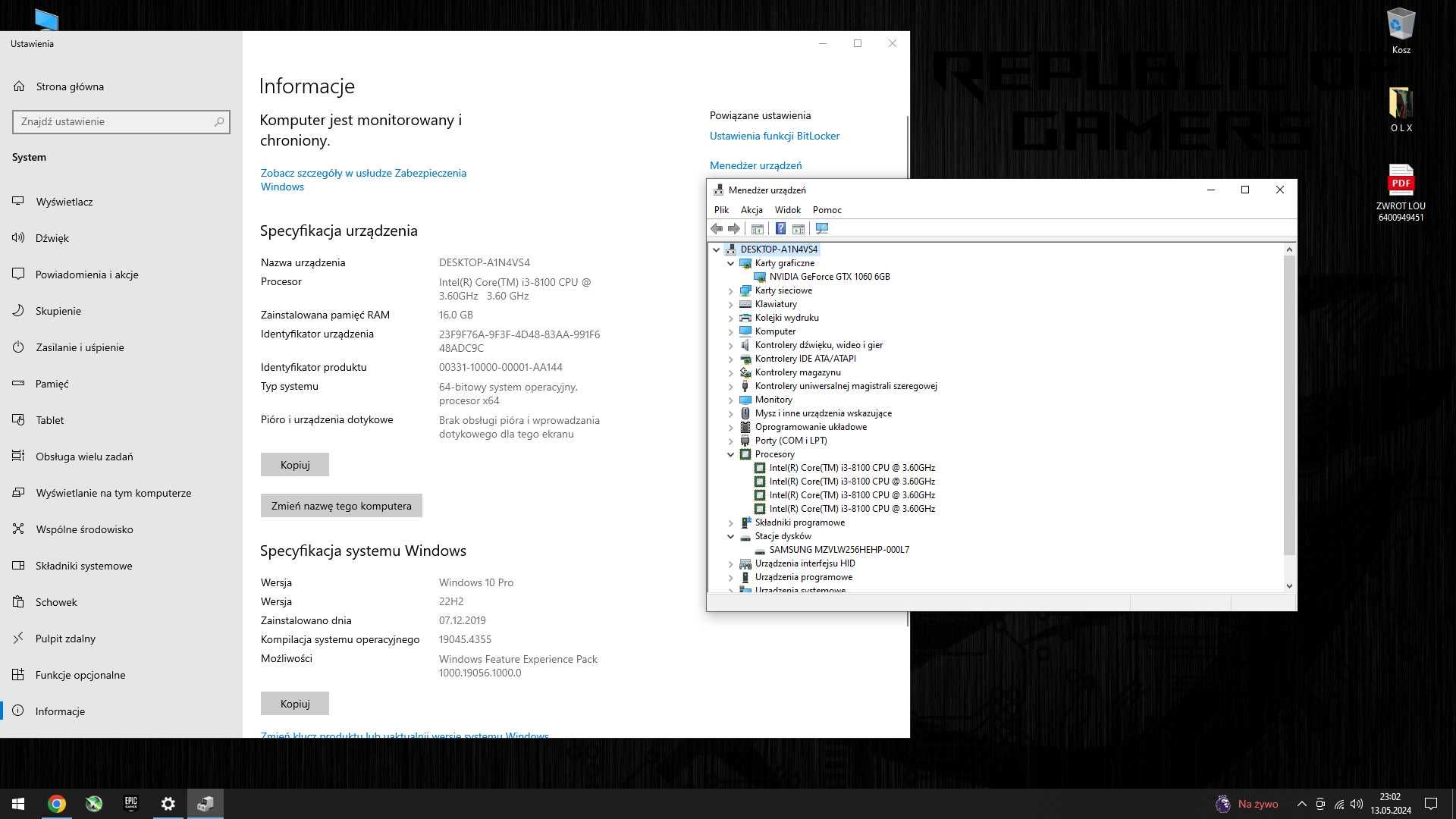Image resolution: width=1456 pixels, height=819 pixels.
Task: Open the Widok menu
Action: [x=787, y=210]
